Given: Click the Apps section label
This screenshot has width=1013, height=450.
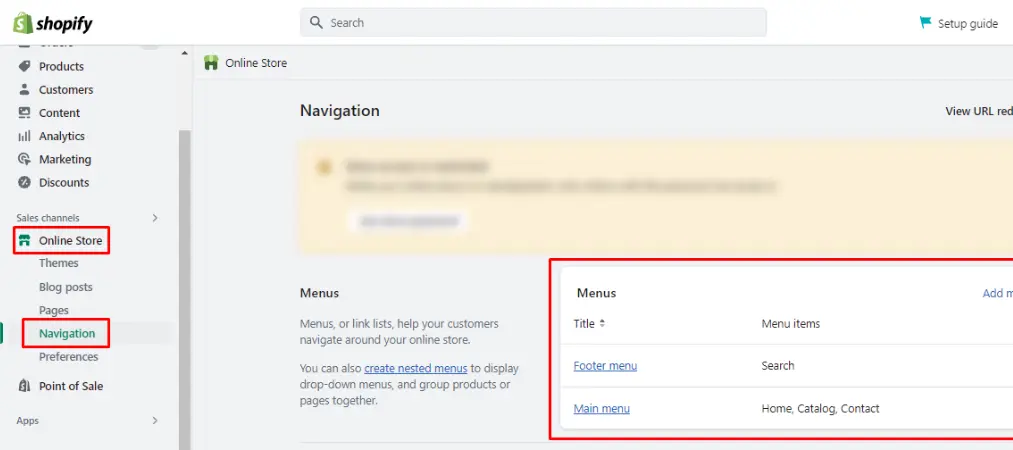Looking at the screenshot, I should (x=28, y=421).
